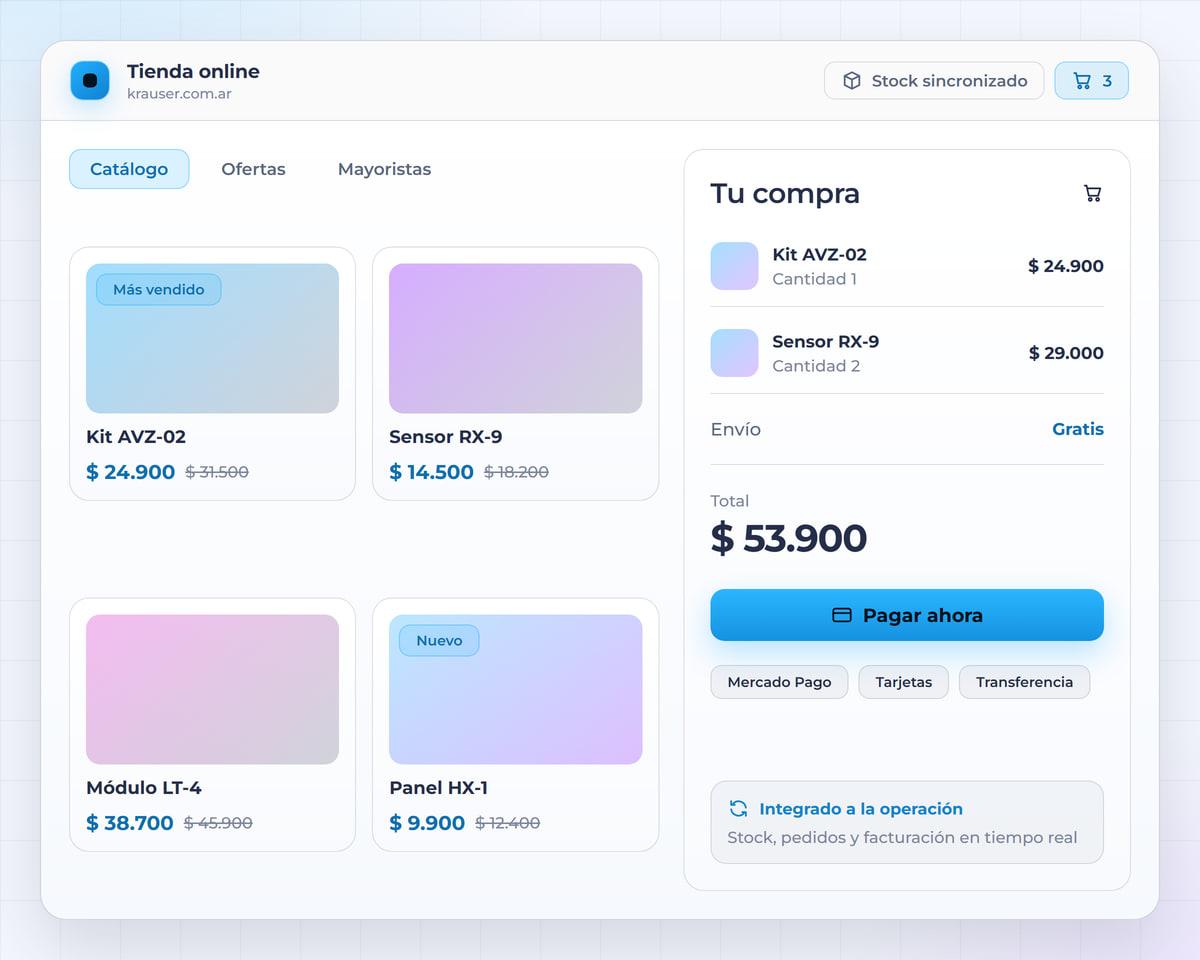
Task: Click the Cantidad 2 text
Action: 816,366
